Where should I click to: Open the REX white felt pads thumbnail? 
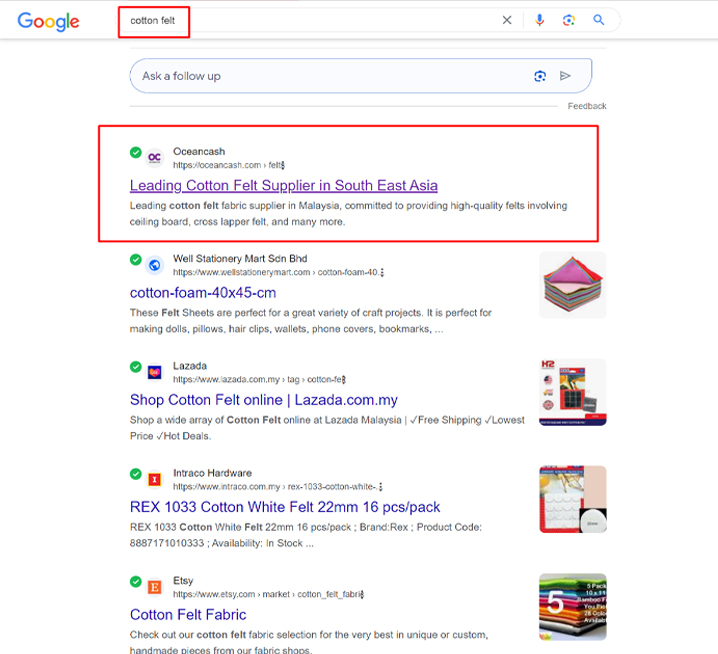coord(573,499)
